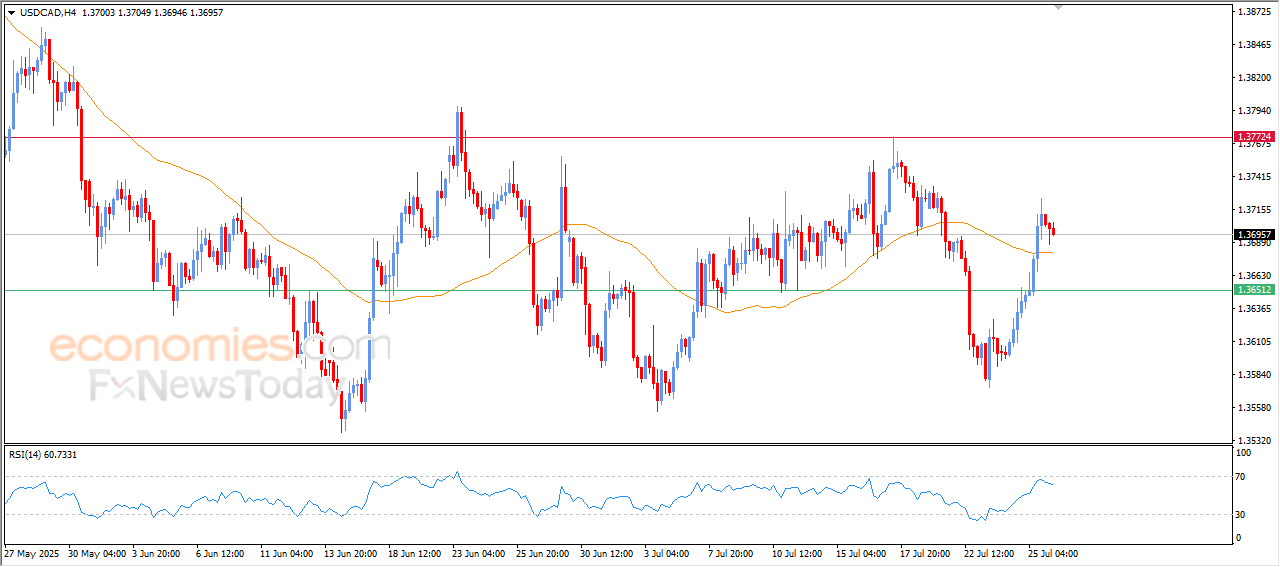This screenshot has width=1280, height=567.
Task: Click the RSI scale value 70
Action: 1242,477
